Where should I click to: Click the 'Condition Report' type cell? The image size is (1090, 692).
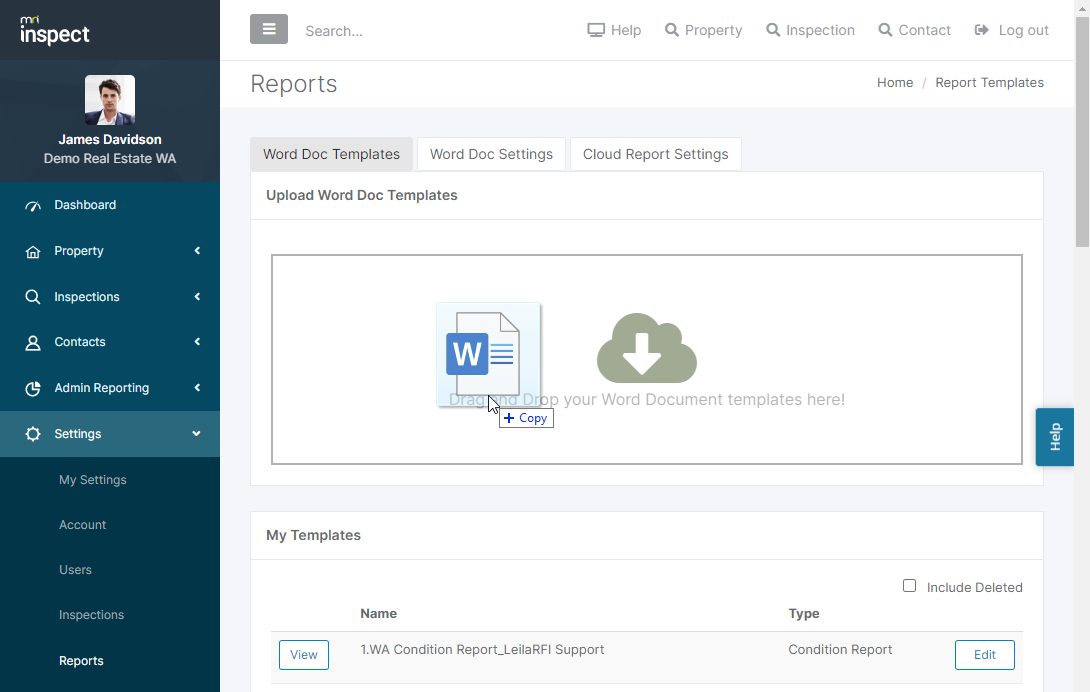[x=840, y=650]
